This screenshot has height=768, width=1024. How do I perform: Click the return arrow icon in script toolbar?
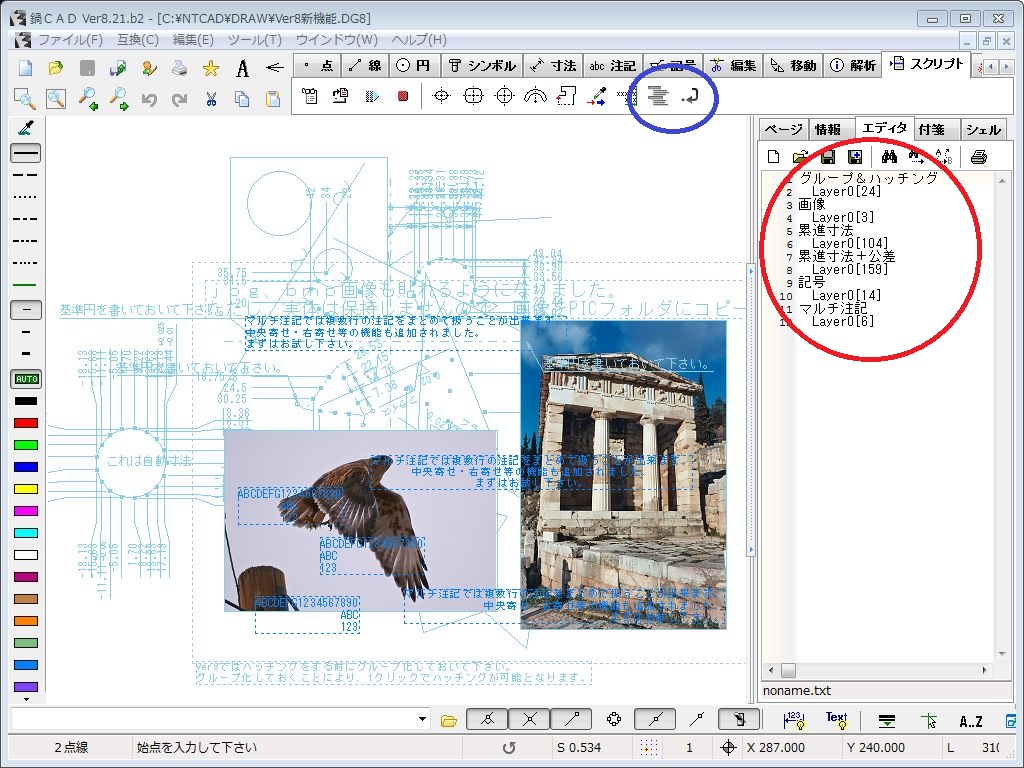[690, 97]
